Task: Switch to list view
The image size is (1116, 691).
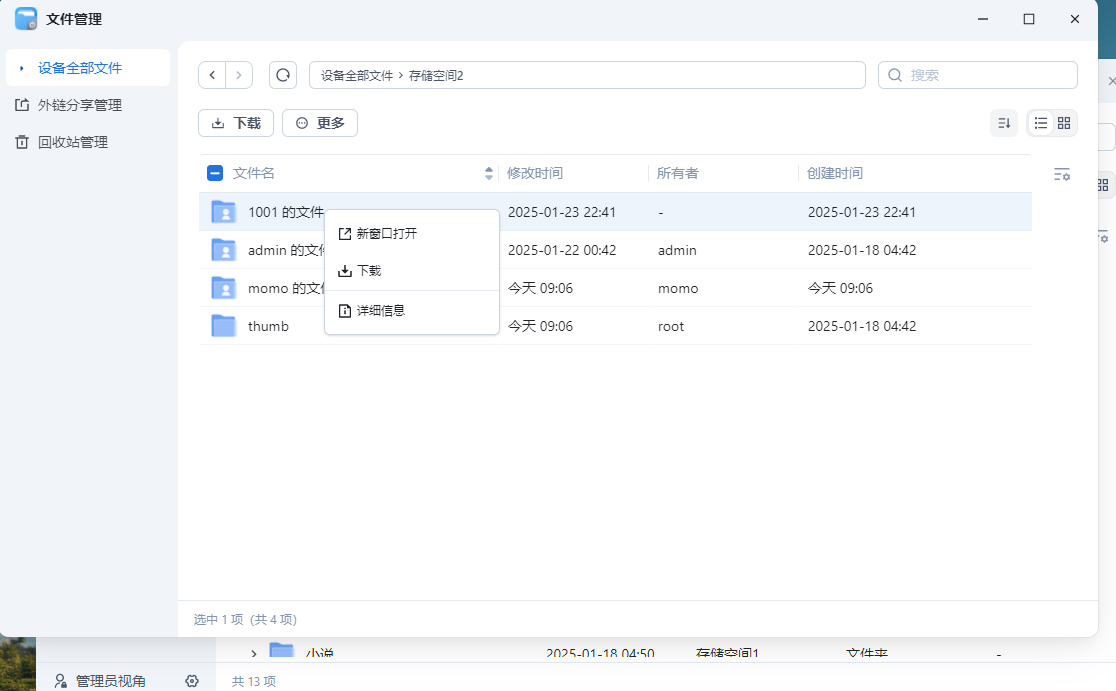Action: [x=1041, y=123]
